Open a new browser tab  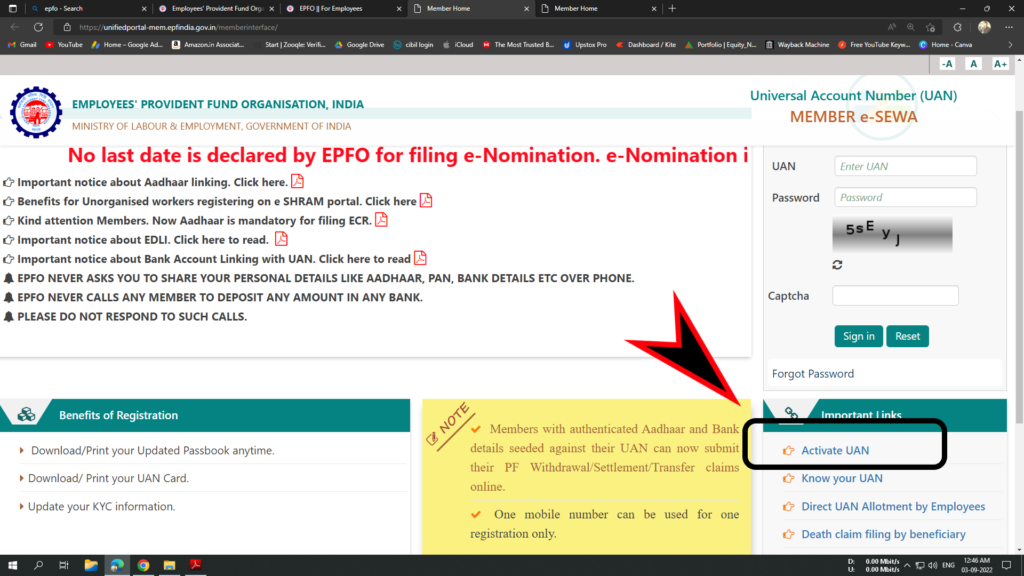[672, 8]
